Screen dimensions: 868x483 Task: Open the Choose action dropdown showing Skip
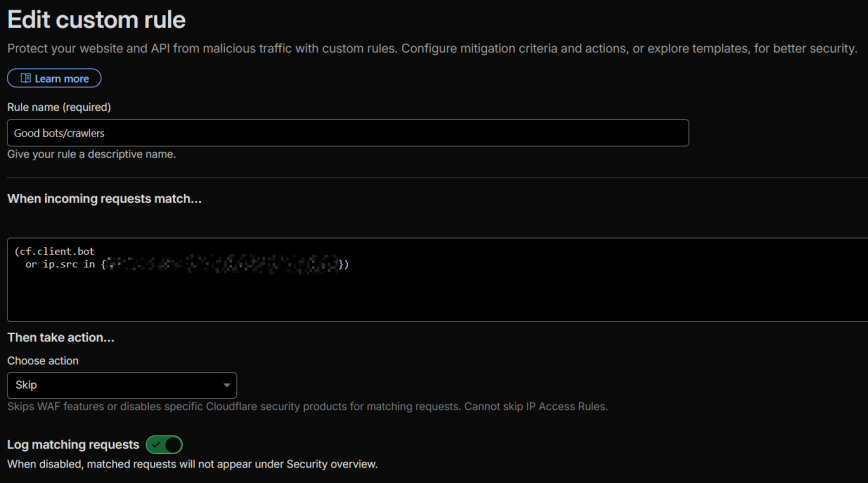[x=122, y=385]
